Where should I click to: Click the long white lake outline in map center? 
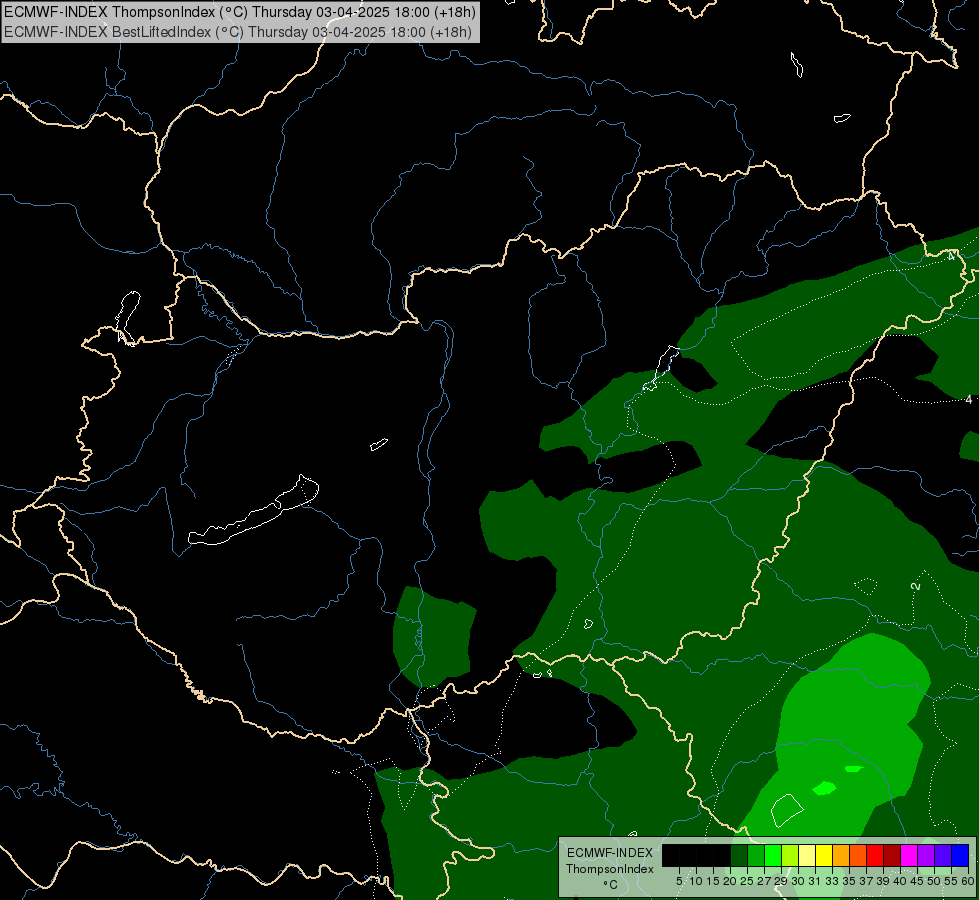pos(253,511)
